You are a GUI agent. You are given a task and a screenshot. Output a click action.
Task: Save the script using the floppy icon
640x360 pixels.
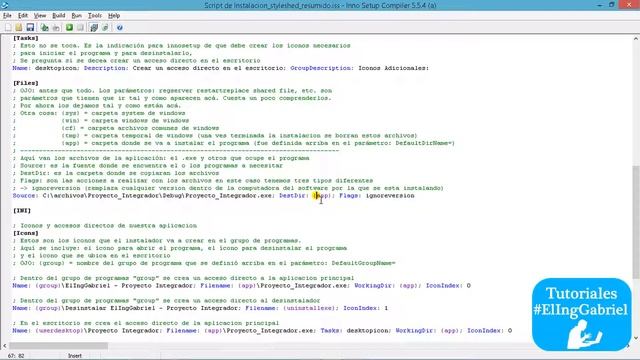coord(30,27)
